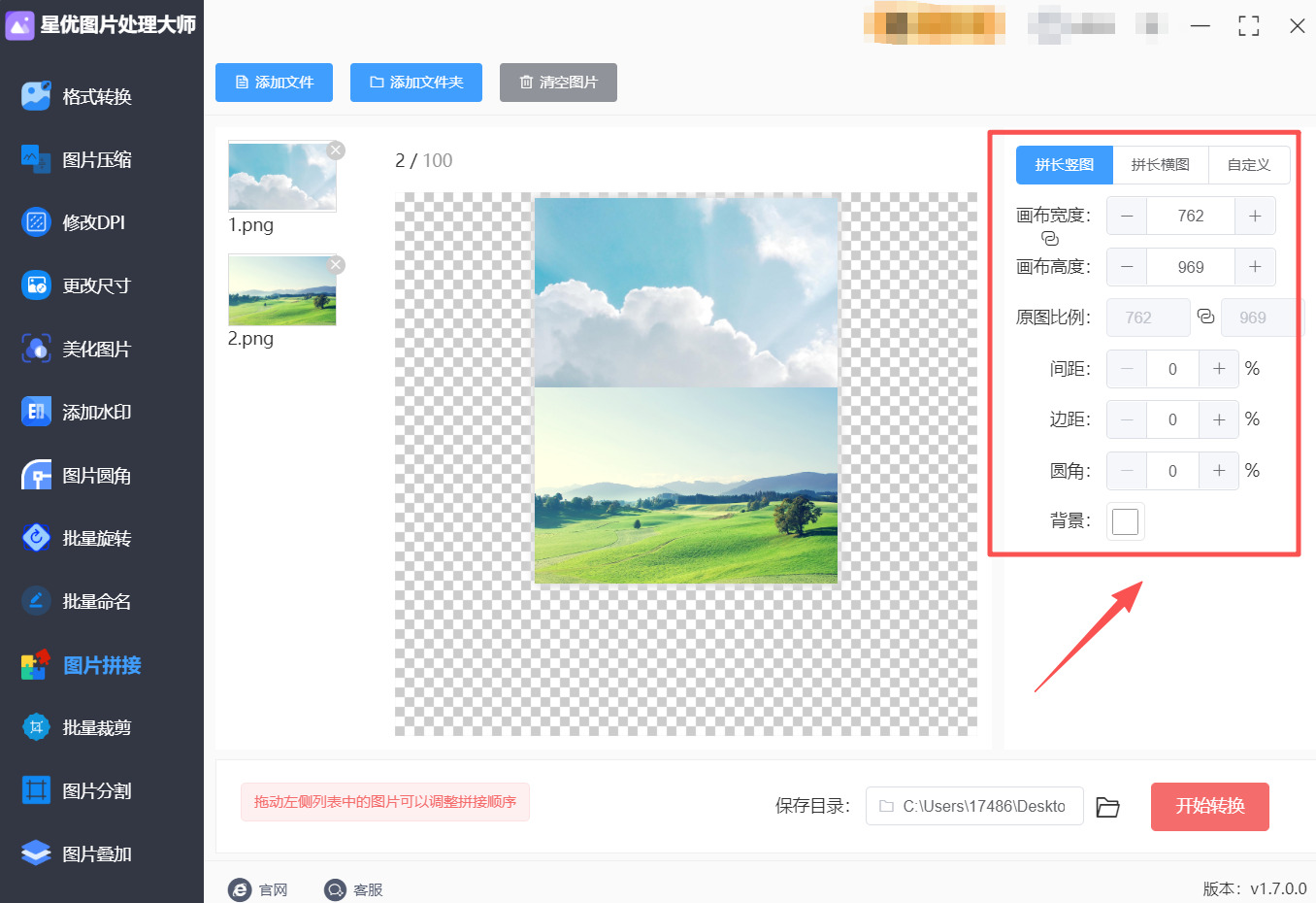This screenshot has width=1316, height=903.
Task: Click the 1.png file name label
Action: pyautogui.click(x=250, y=224)
